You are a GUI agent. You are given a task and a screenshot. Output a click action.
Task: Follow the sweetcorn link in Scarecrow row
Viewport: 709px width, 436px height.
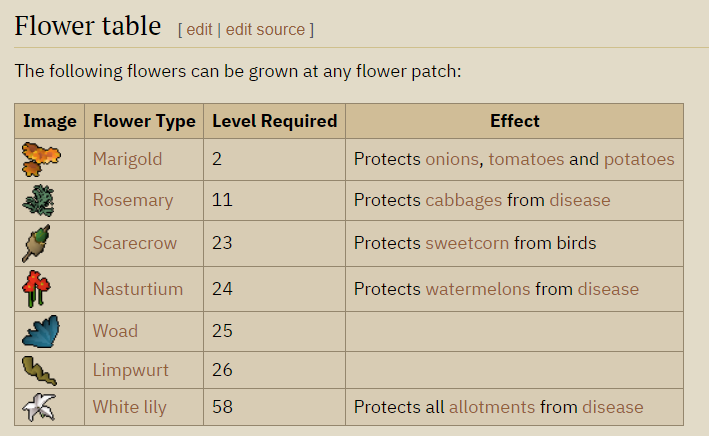467,243
